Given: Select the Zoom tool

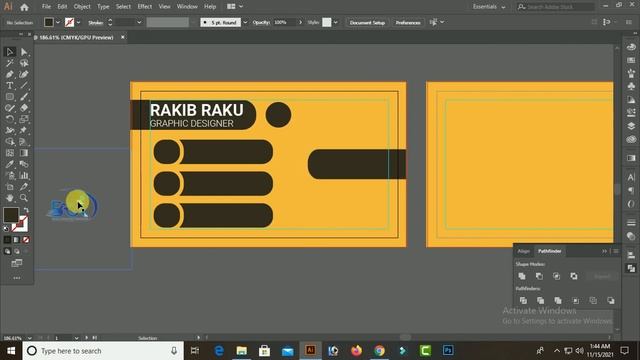Looking at the screenshot, I should coord(24,198).
